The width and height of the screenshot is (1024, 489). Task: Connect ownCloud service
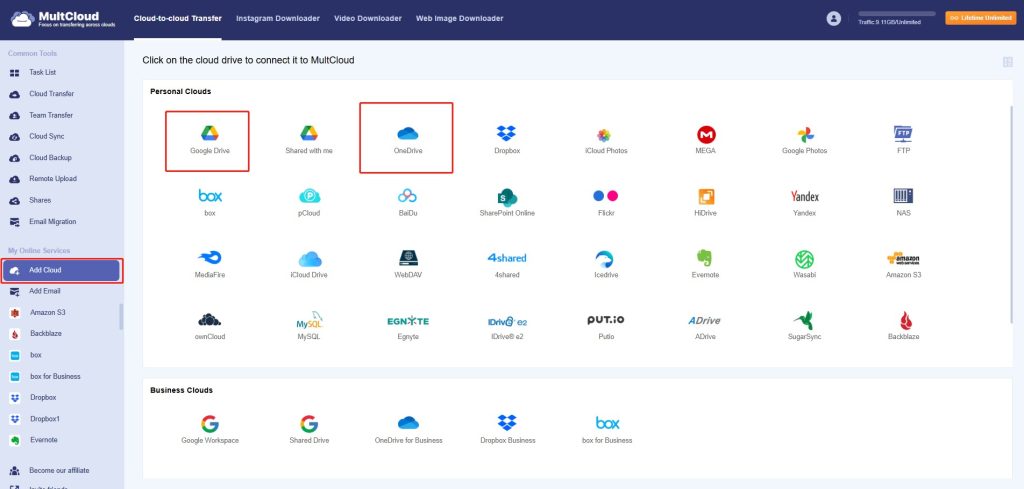click(210, 326)
